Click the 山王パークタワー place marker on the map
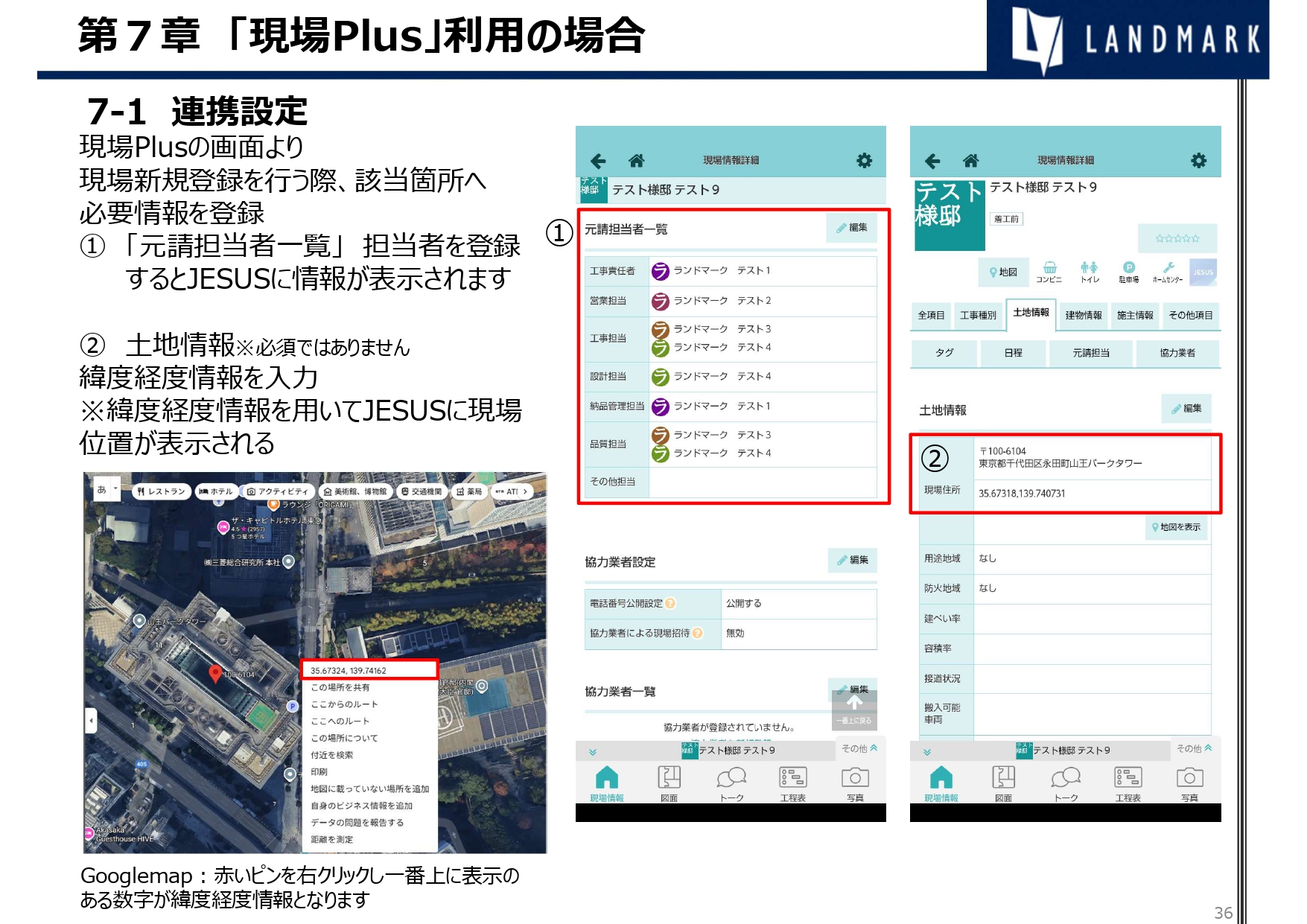 tap(139, 620)
